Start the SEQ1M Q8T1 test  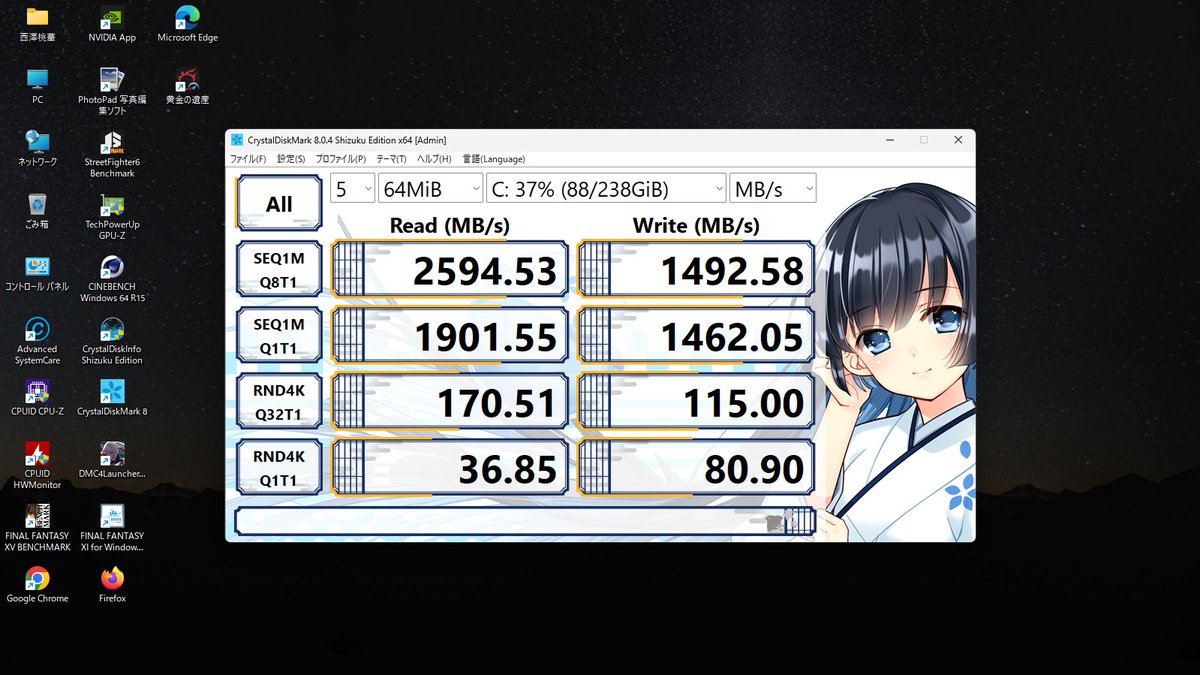[x=279, y=268]
